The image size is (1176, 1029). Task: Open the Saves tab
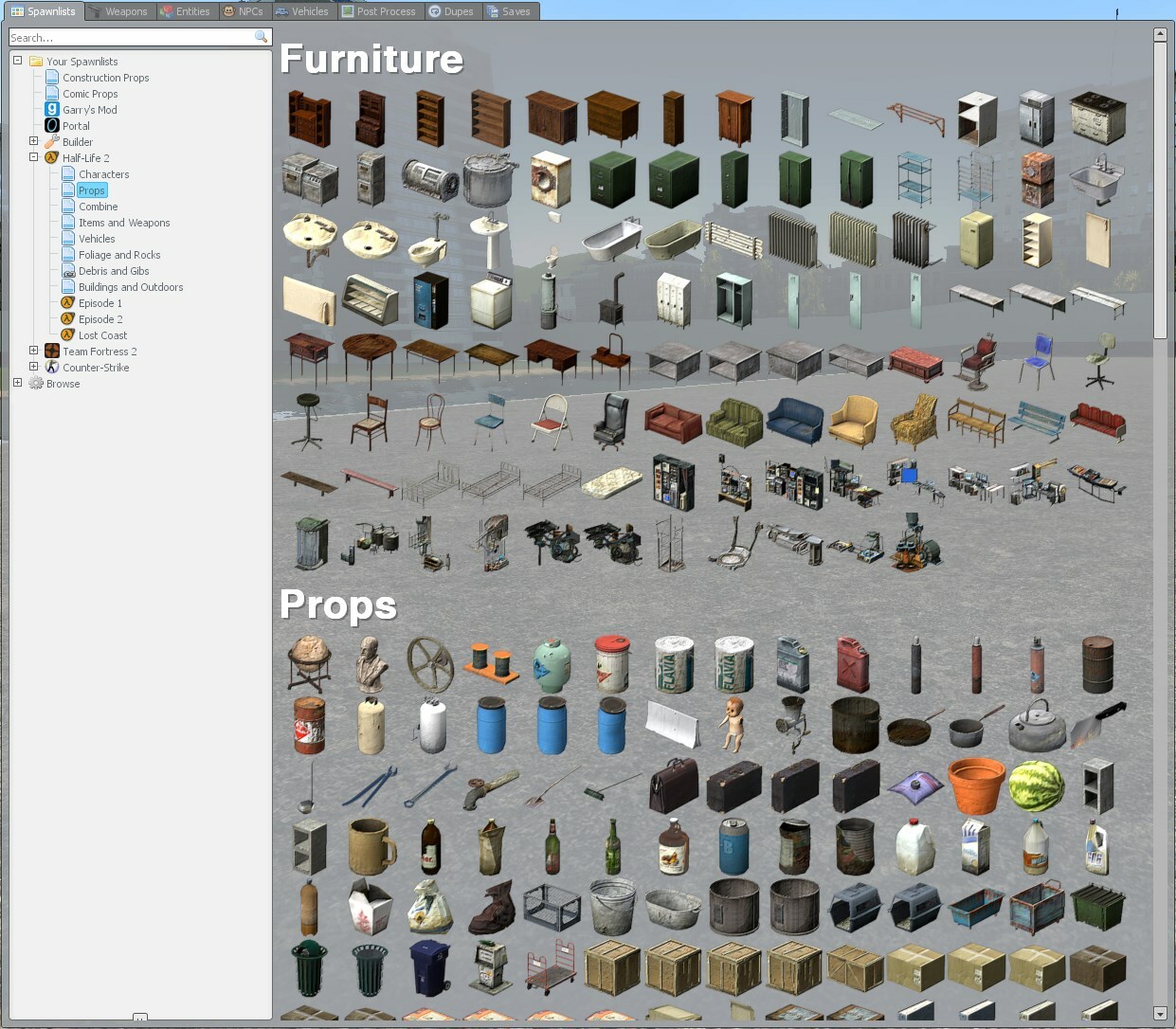pyautogui.click(x=509, y=11)
